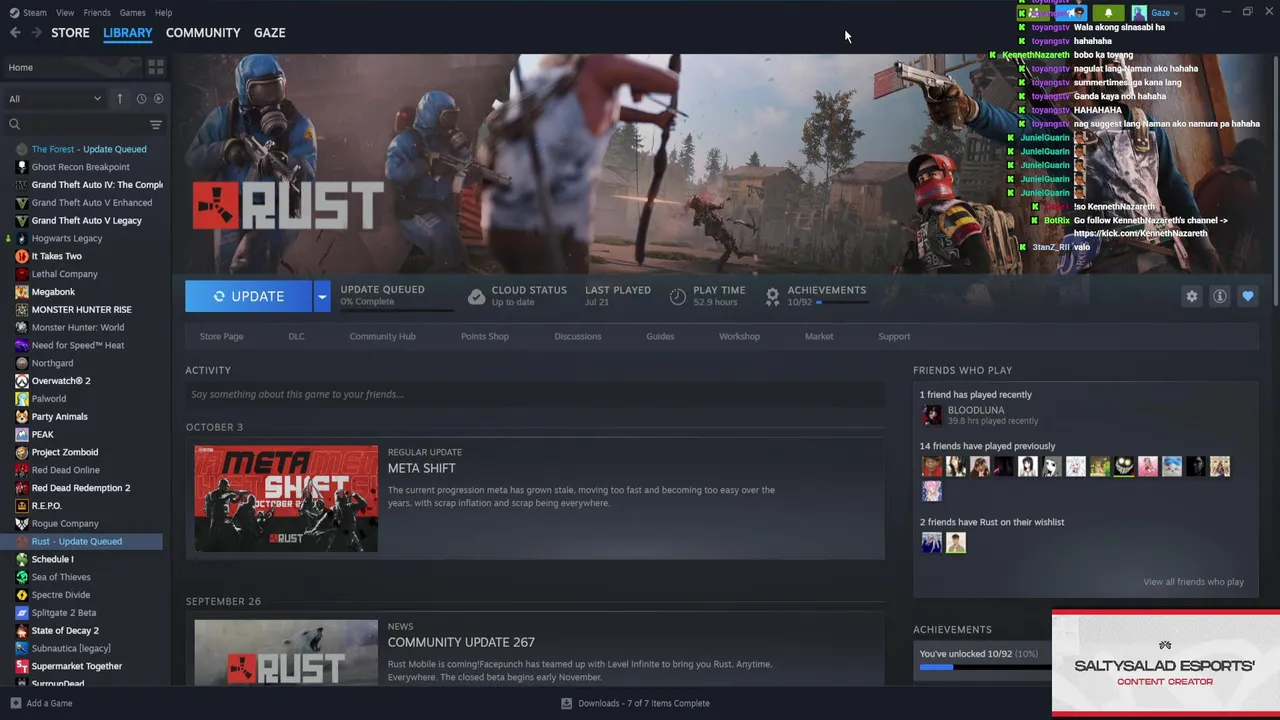1280x720 pixels.
Task: Open the Community Update 267 thumbnail
Action: pyautogui.click(x=286, y=652)
